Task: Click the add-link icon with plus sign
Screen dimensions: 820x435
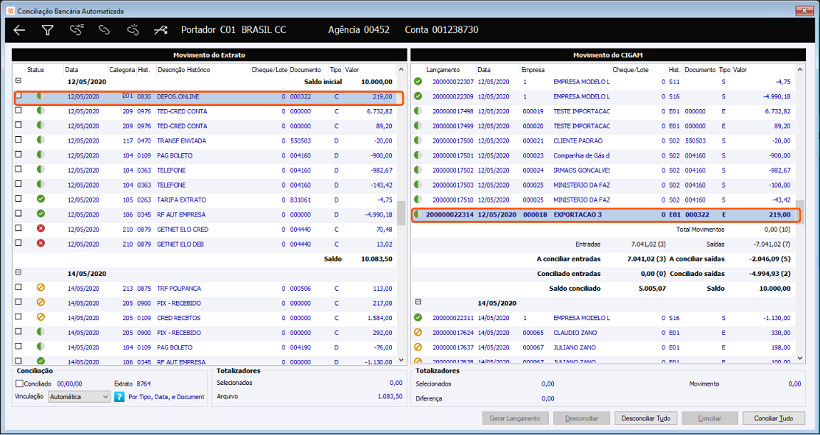Action: pos(76,30)
